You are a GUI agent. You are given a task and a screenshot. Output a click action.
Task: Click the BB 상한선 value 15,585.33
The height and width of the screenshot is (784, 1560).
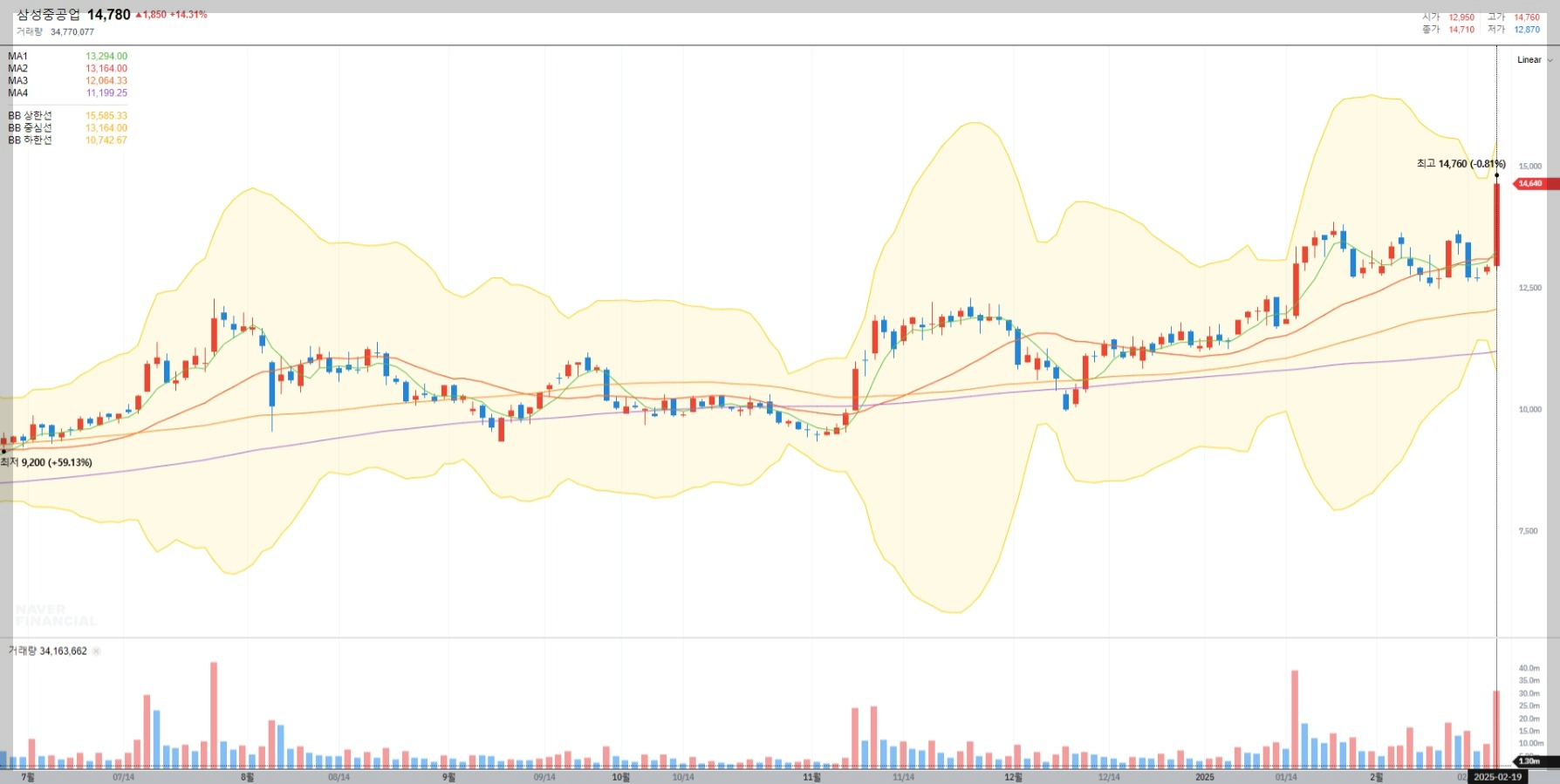pos(106,116)
